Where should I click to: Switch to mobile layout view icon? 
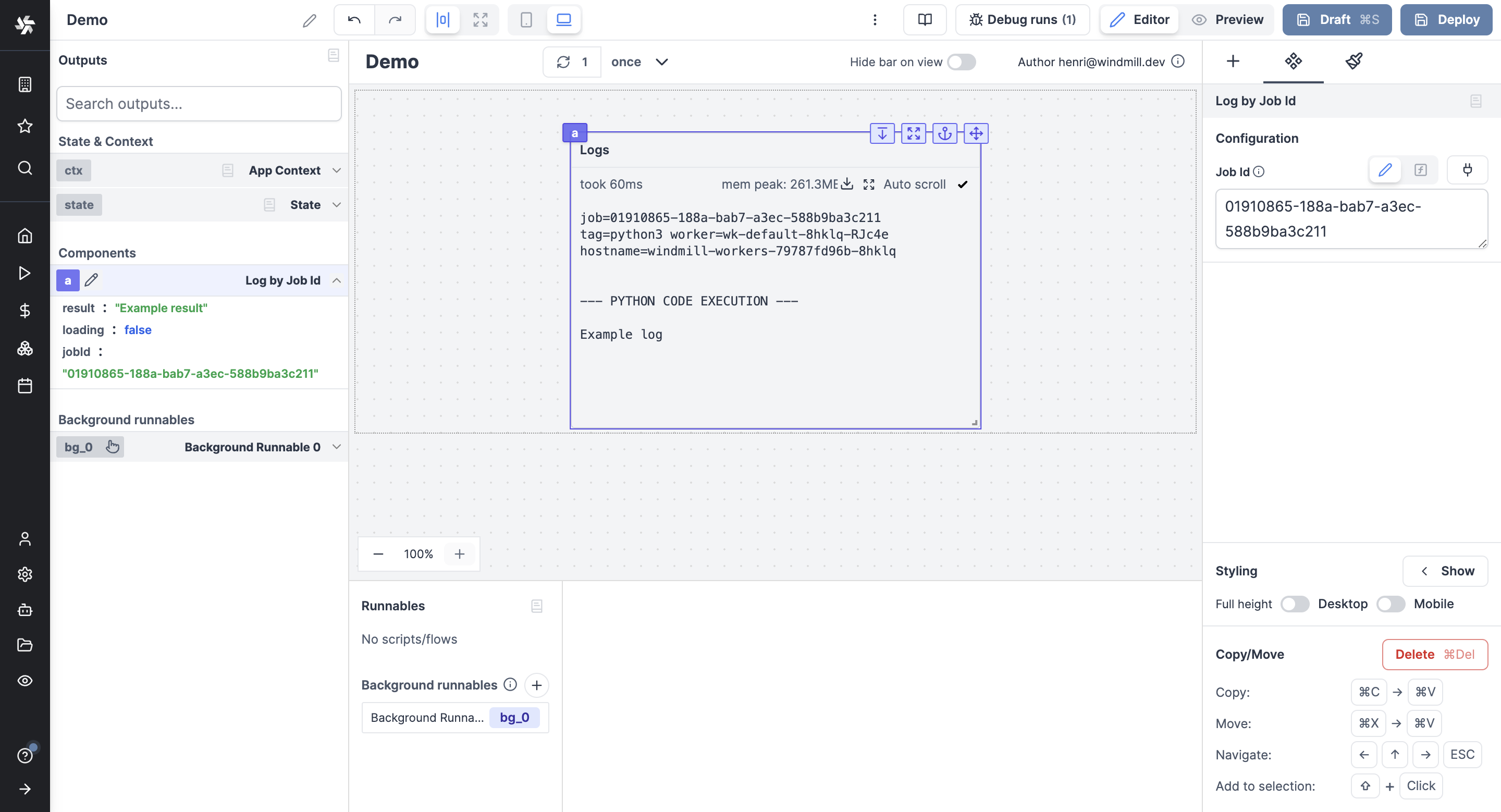pos(525,20)
